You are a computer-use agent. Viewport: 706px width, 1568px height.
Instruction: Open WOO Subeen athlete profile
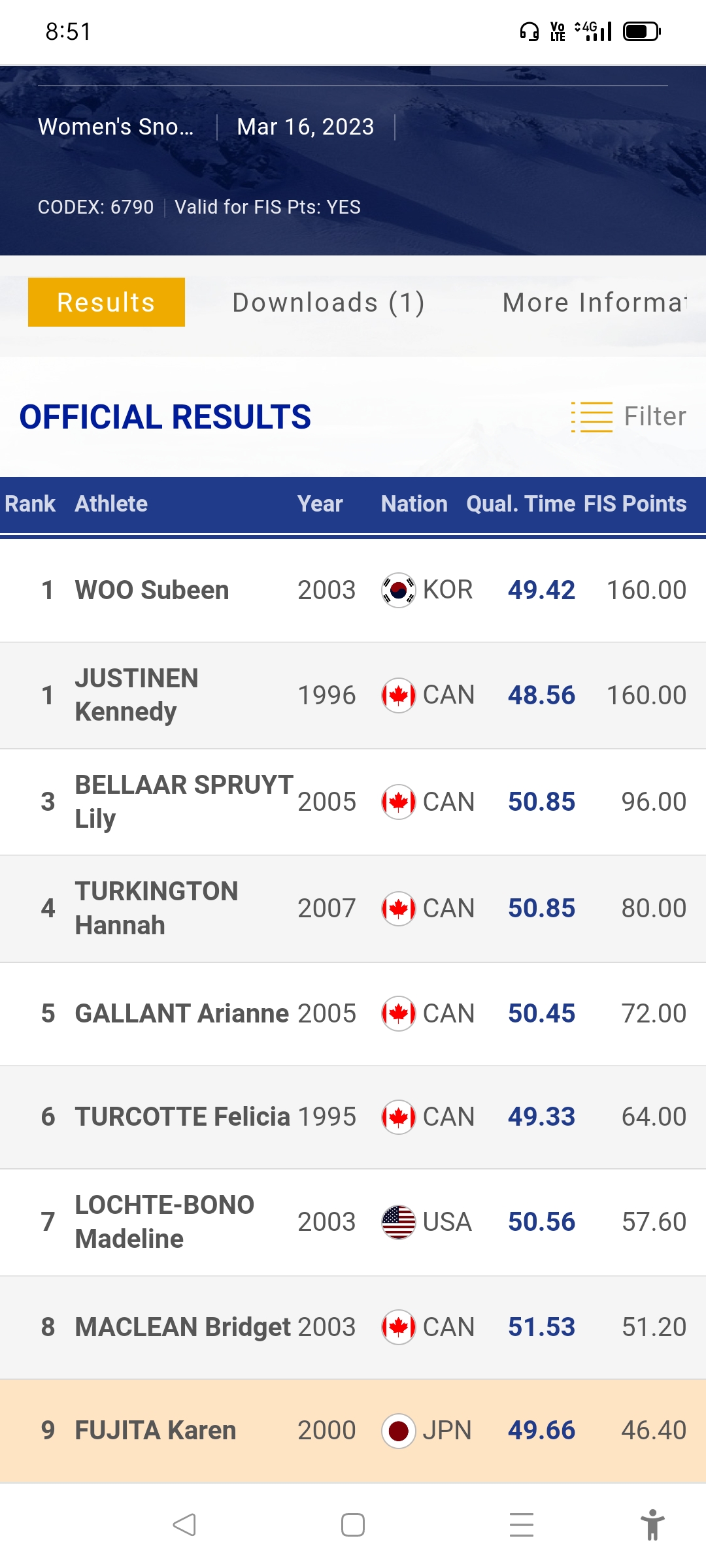[152, 590]
